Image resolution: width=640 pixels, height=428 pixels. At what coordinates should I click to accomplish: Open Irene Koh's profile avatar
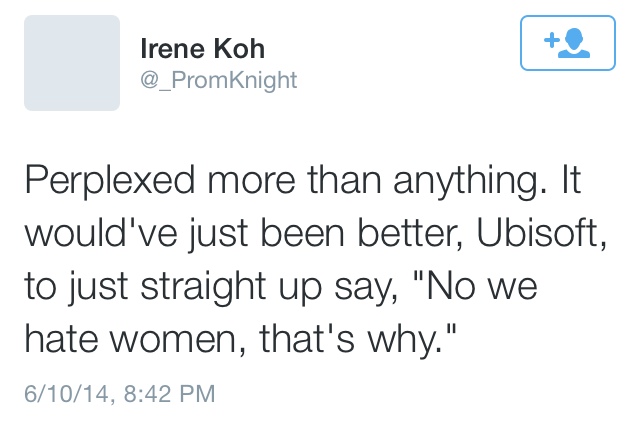(x=72, y=63)
